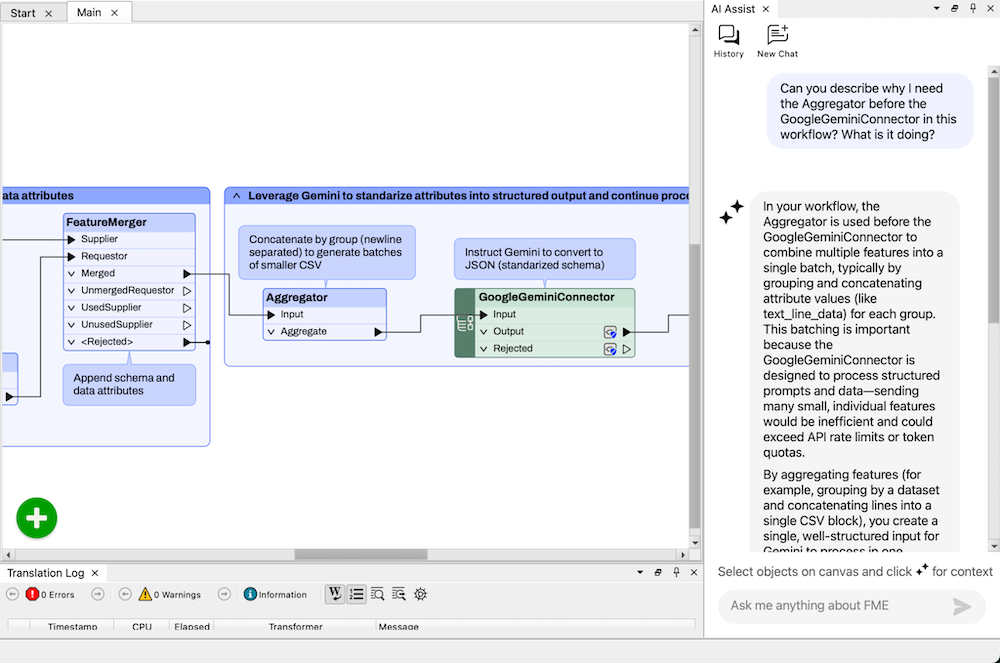Image resolution: width=1000 pixels, height=663 pixels.
Task: Select the GoogleGeminiConnector transformer title
Action: (547, 297)
